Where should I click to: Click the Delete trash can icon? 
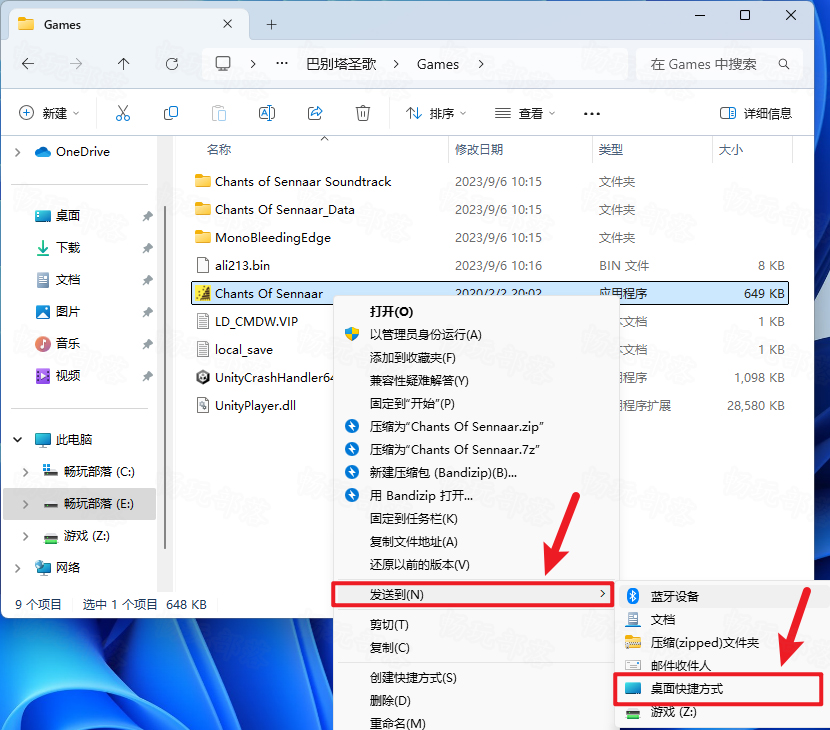(363, 113)
